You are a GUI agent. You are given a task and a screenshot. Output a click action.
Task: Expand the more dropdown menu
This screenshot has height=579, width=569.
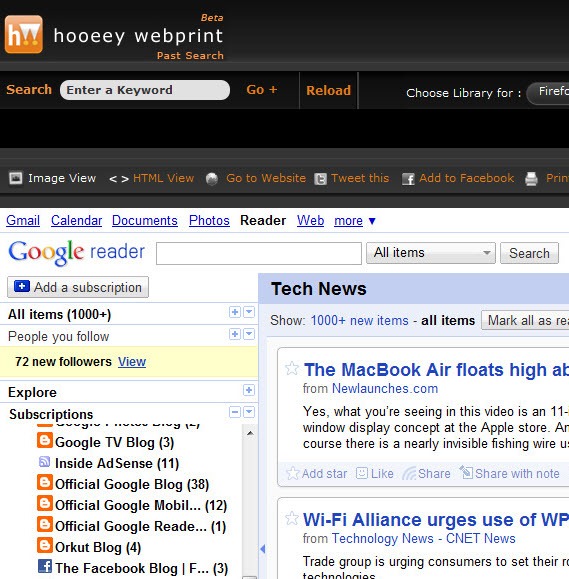(x=354, y=221)
